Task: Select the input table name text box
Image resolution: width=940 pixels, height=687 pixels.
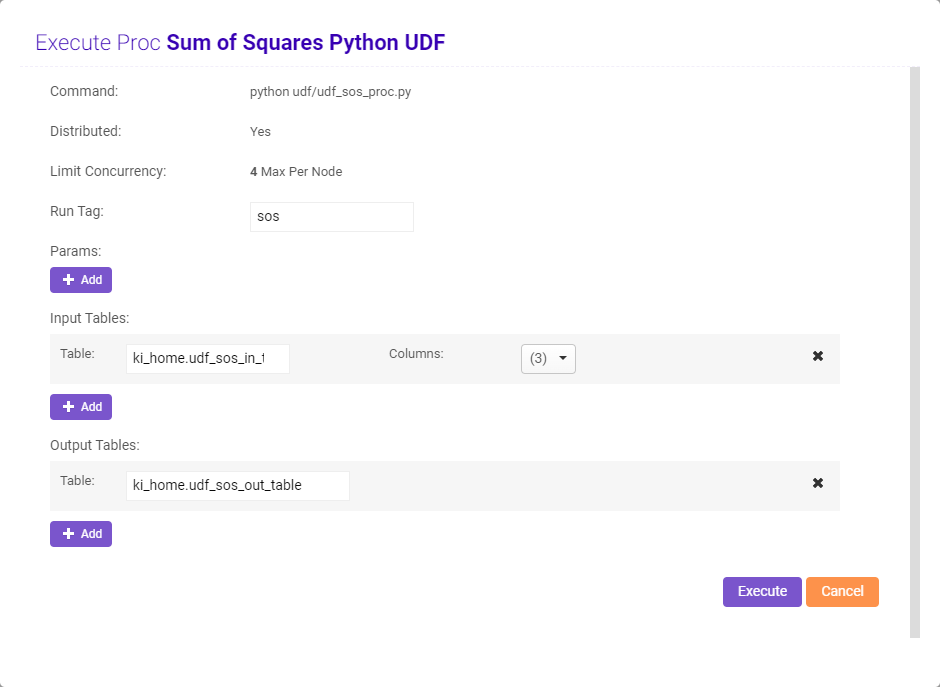Action: point(207,358)
